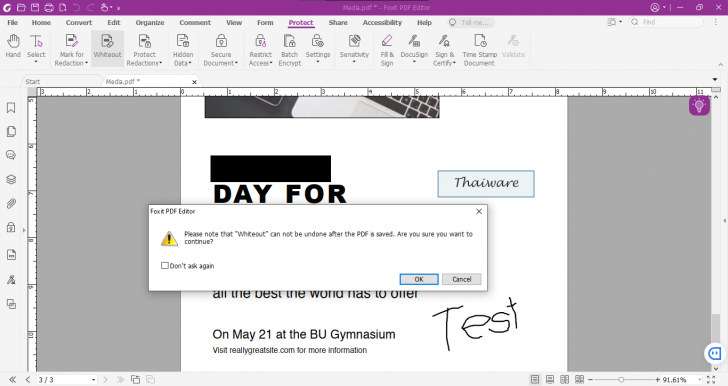
Task: Click the Tell me search box
Action: 471,22
